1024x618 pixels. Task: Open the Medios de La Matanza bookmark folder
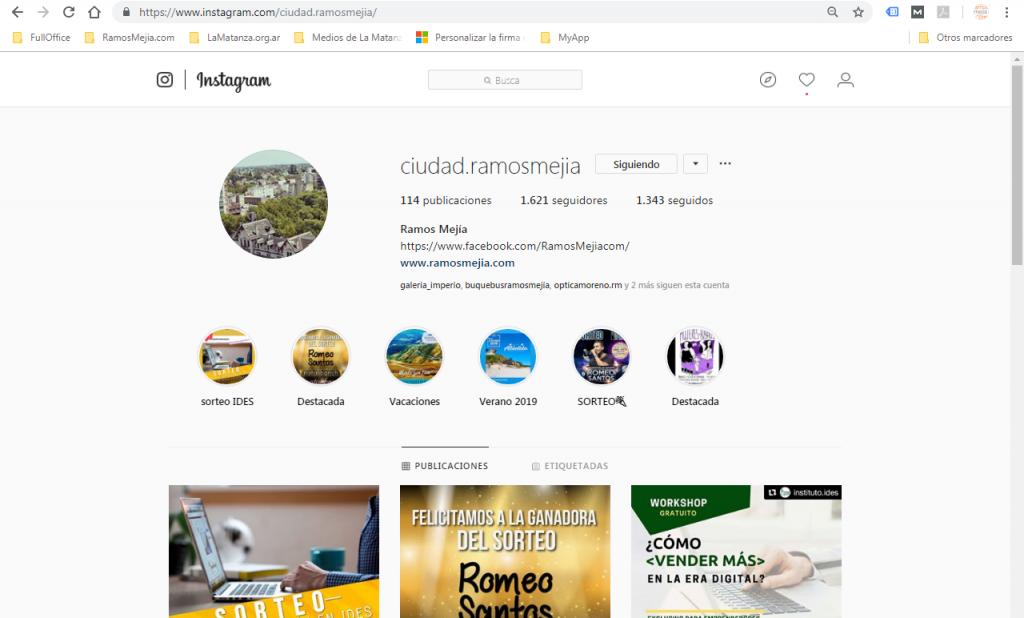click(x=347, y=38)
